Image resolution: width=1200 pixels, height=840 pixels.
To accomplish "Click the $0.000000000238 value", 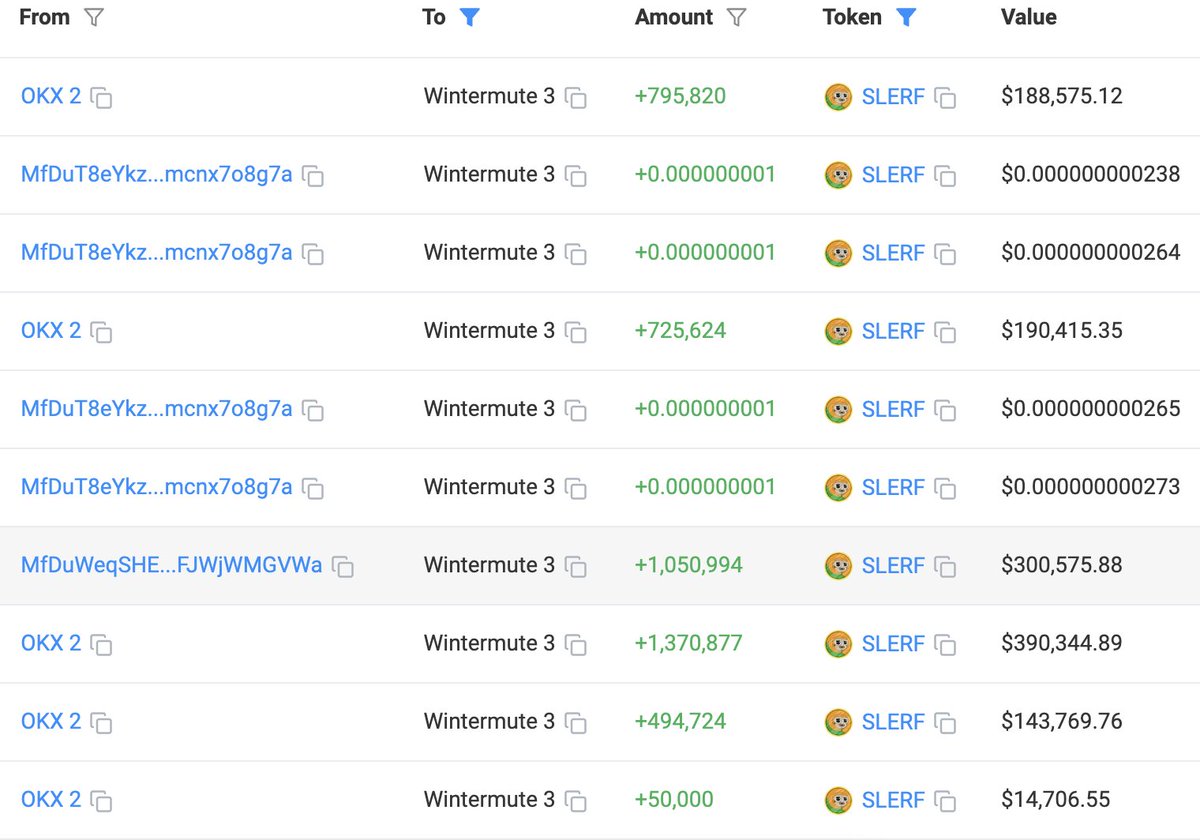I will (1091, 174).
